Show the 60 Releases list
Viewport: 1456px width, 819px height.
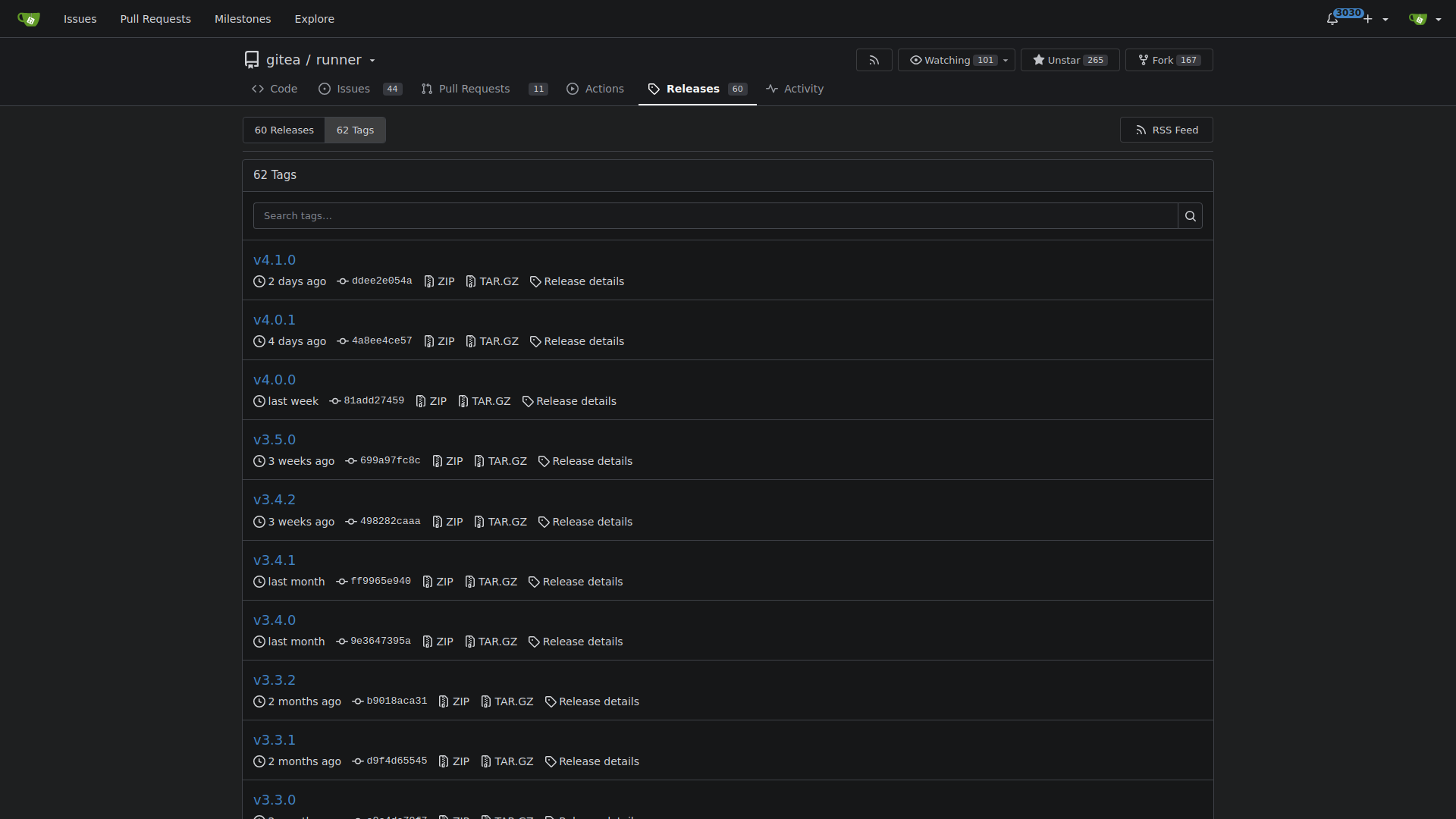click(x=284, y=130)
